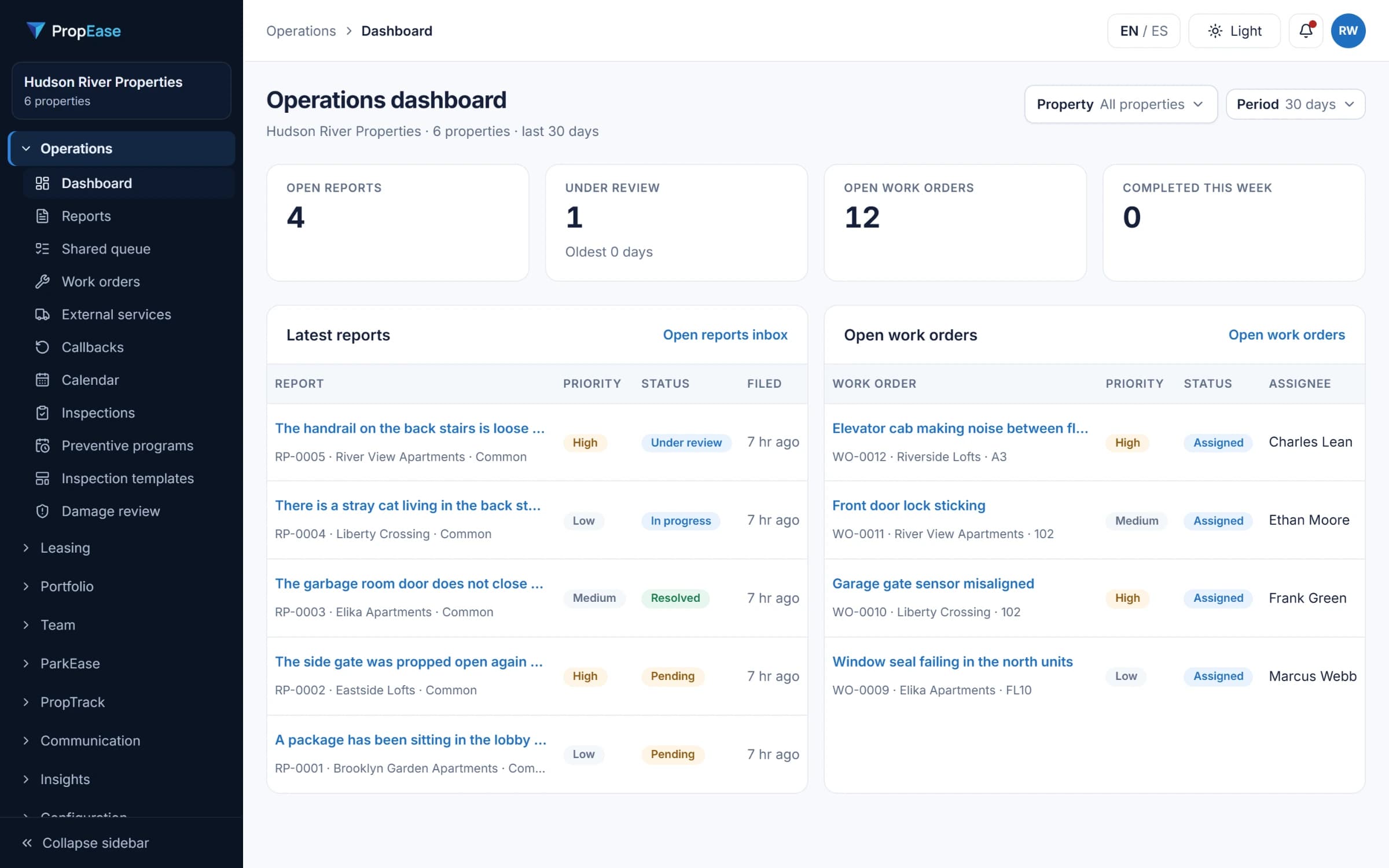Click the Open Reports stat card

pyautogui.click(x=398, y=223)
